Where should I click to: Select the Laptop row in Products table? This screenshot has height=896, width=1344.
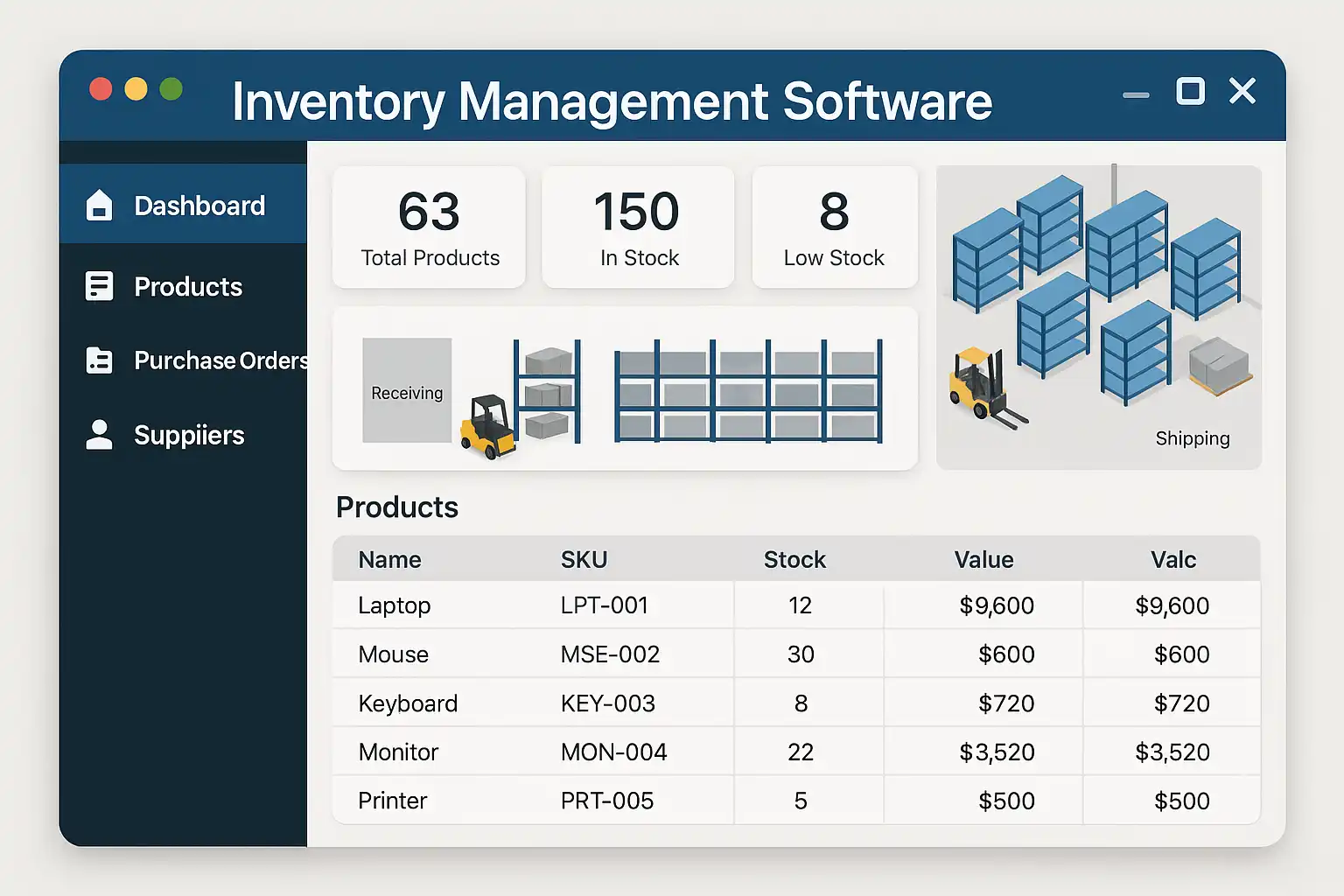(x=395, y=605)
